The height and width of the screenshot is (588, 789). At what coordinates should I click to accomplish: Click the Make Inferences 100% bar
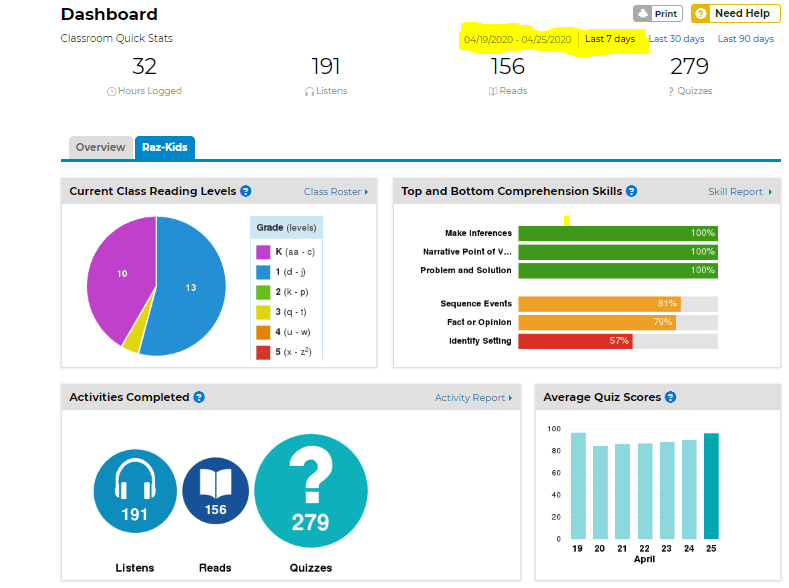click(x=618, y=233)
